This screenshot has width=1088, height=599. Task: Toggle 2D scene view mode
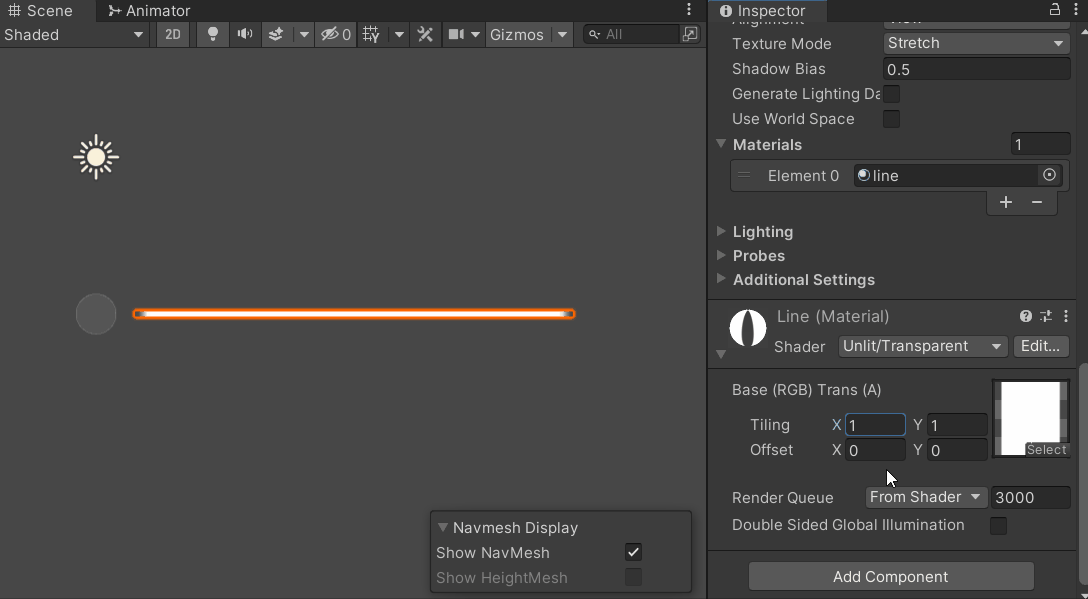click(173, 35)
